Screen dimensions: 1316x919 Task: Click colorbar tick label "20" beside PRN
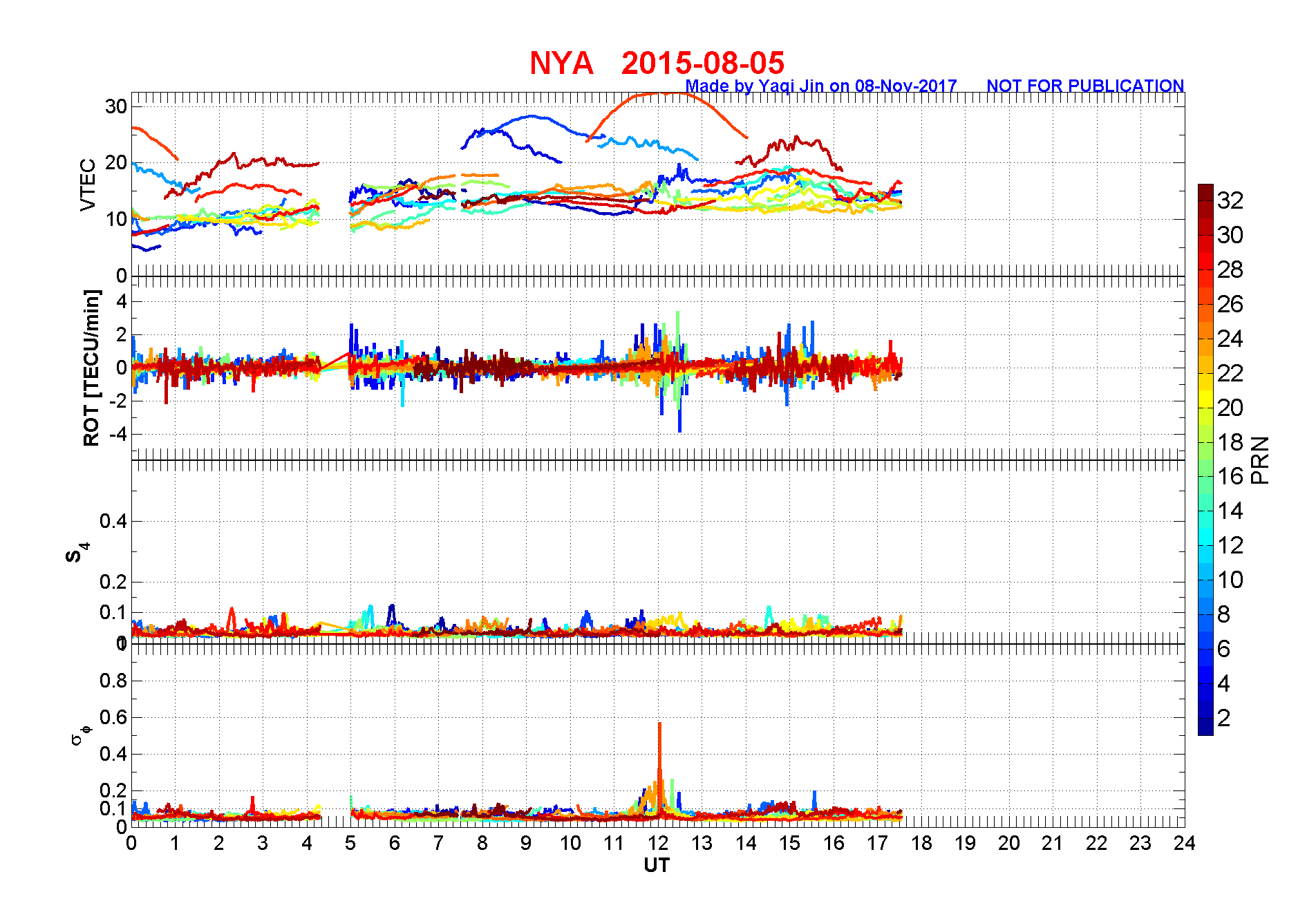(x=1230, y=408)
